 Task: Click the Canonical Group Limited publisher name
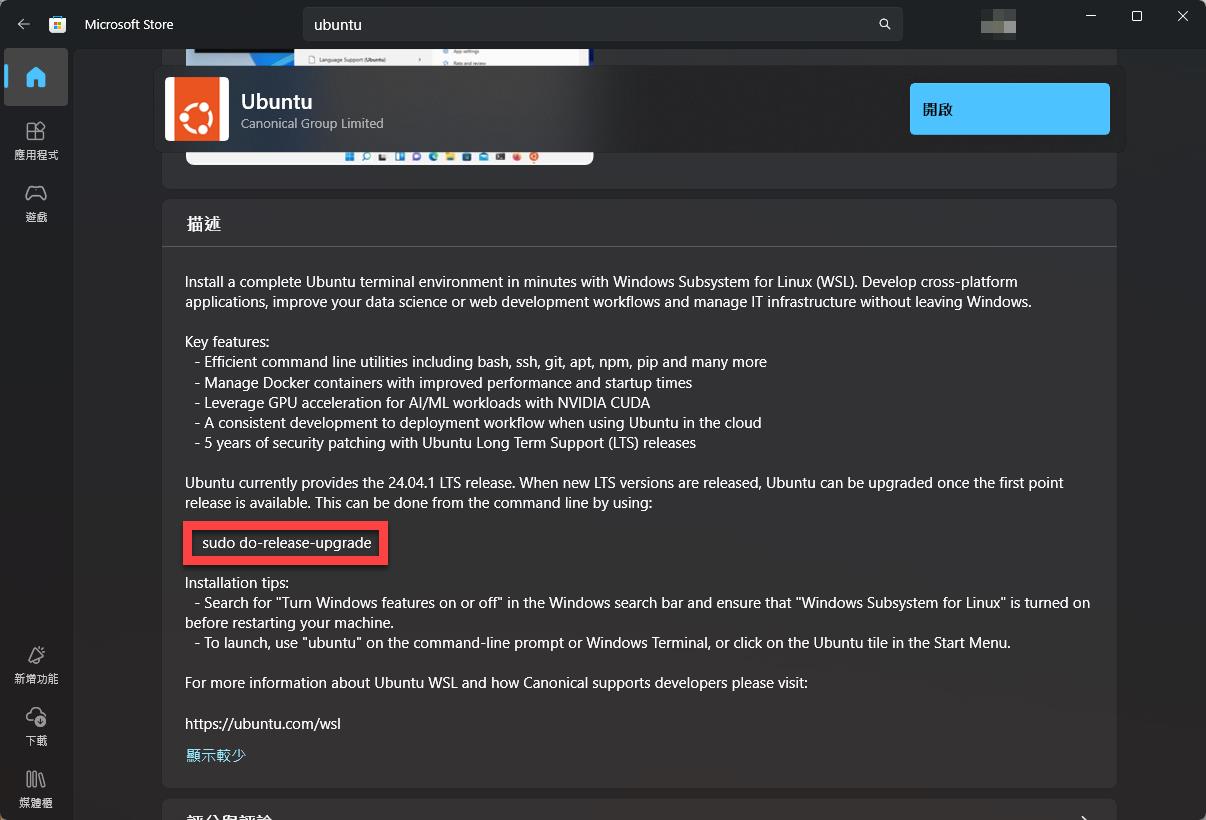pyautogui.click(x=312, y=123)
